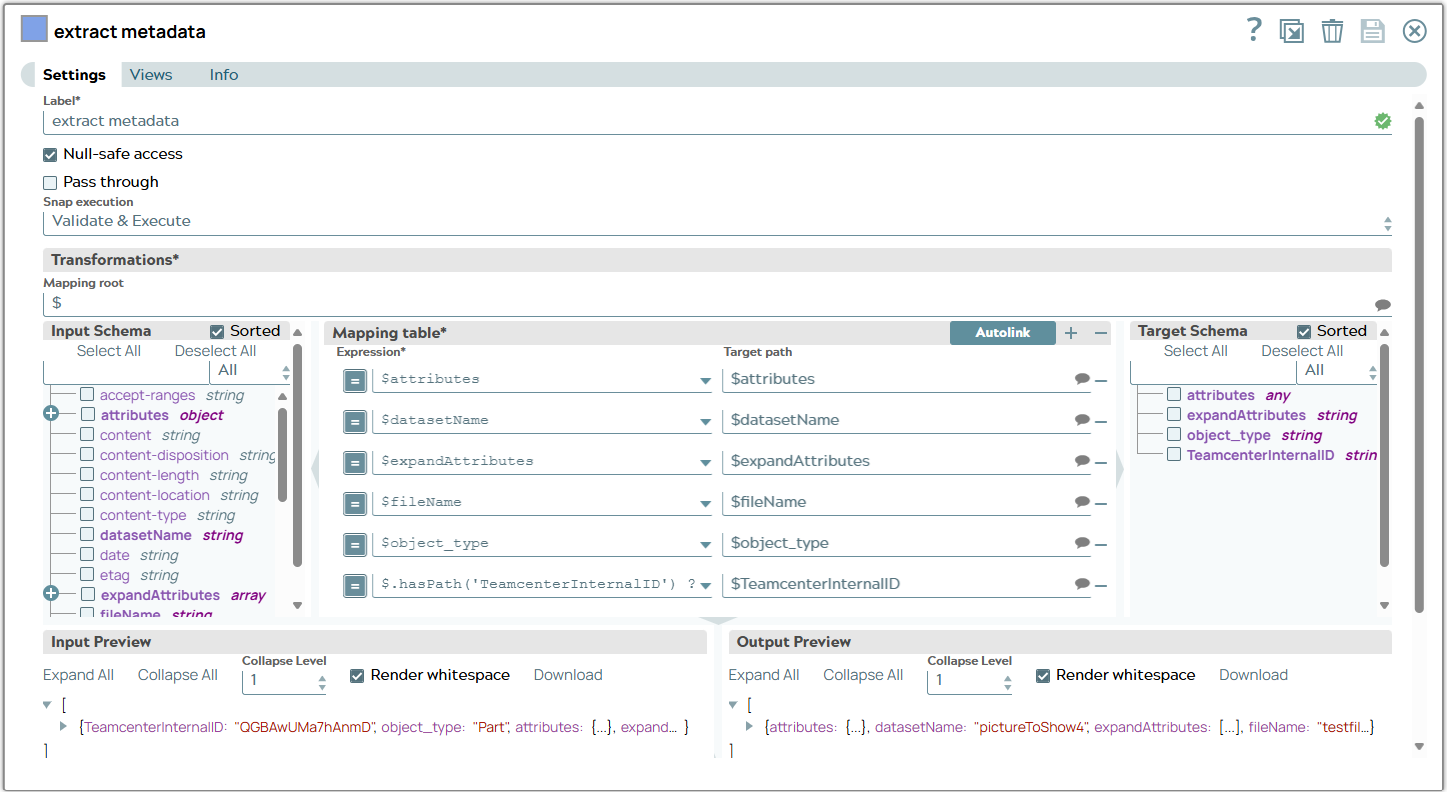
Task: Expand the first record in Input Preview
Action: click(x=63, y=727)
